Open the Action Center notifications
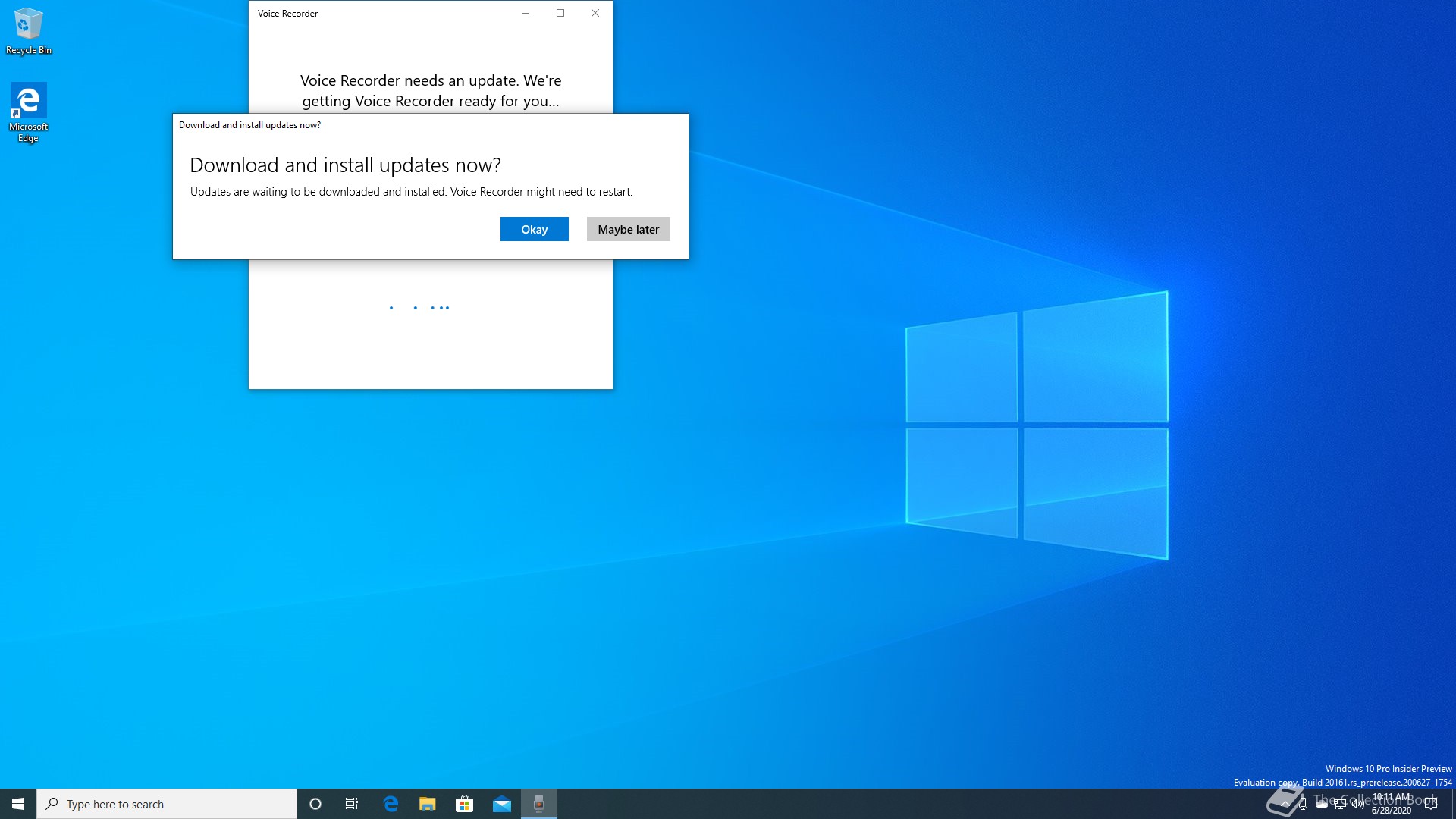The image size is (1456, 819). (1431, 804)
